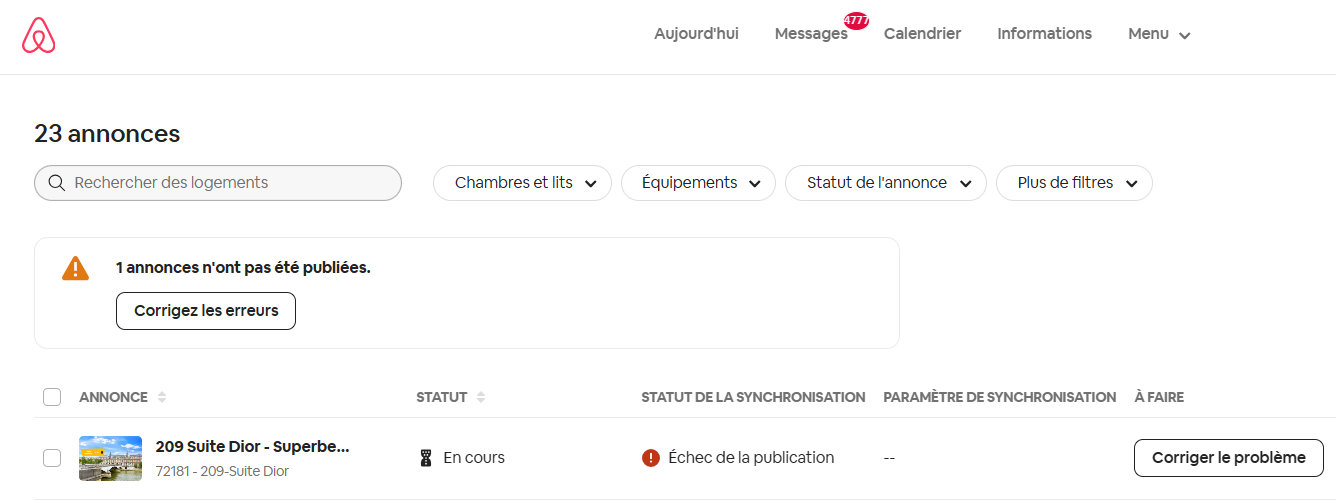Open the Aujourd'hui page

pos(696,34)
